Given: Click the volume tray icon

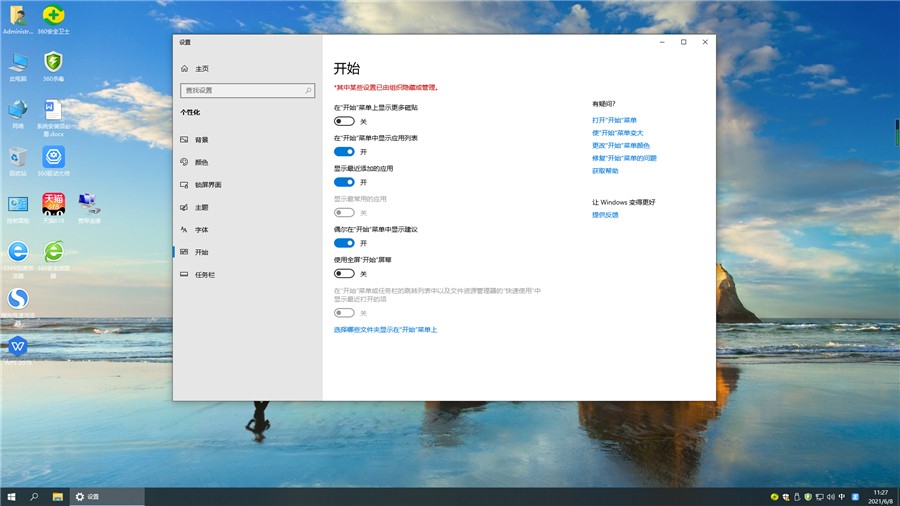Looking at the screenshot, I should [x=831, y=497].
